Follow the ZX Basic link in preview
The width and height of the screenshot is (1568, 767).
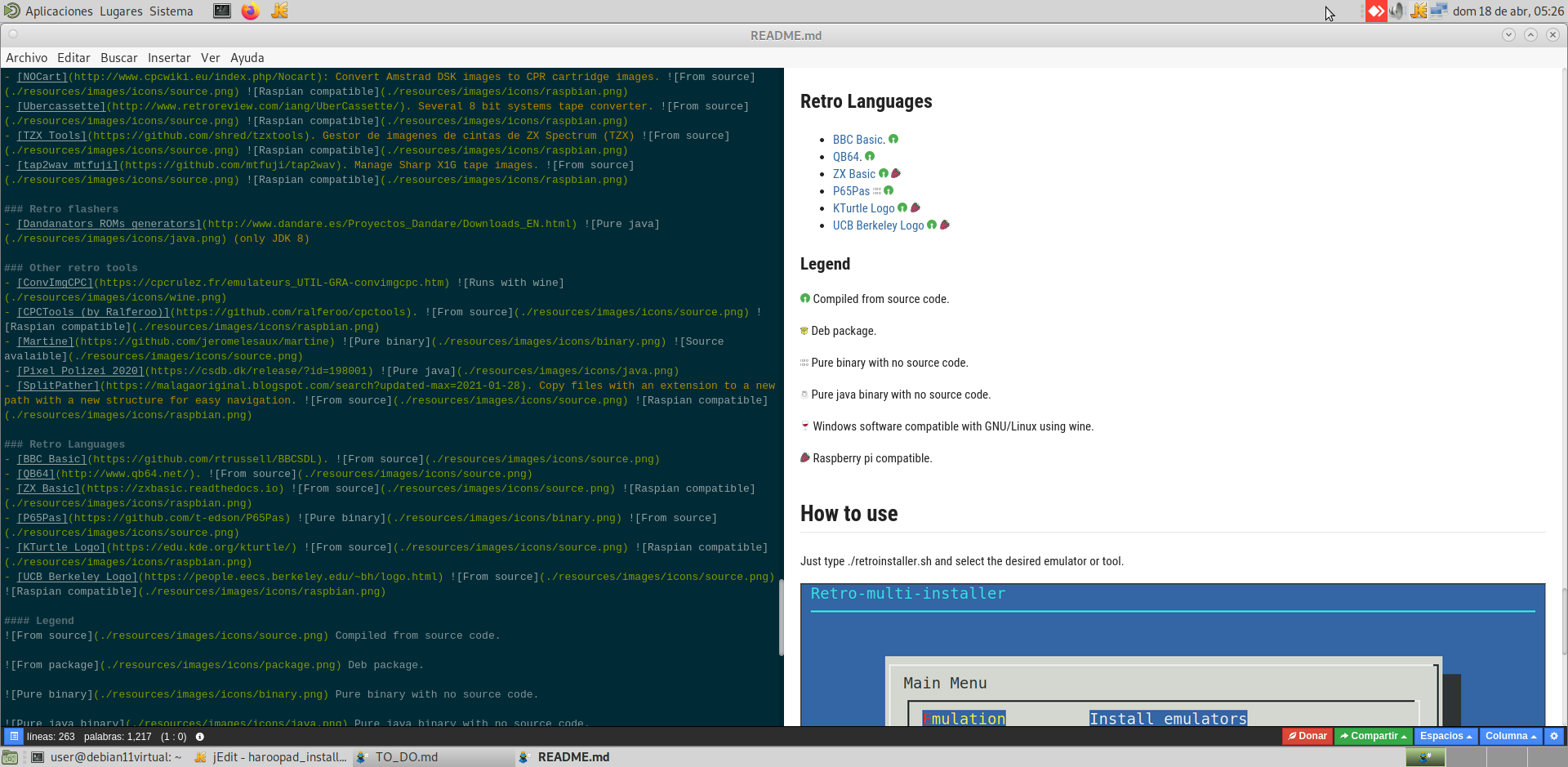coord(854,174)
